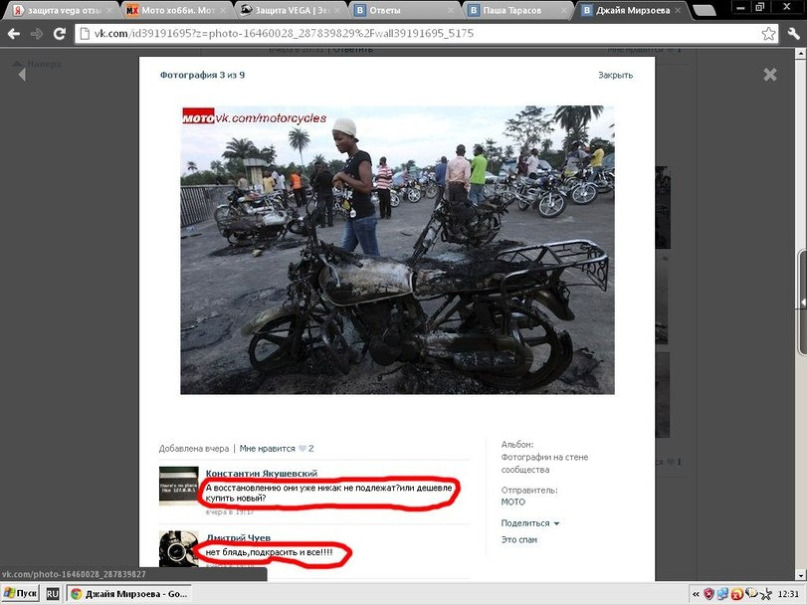Click Дмитрий Чуев's avatar thumbnail

[x=179, y=549]
